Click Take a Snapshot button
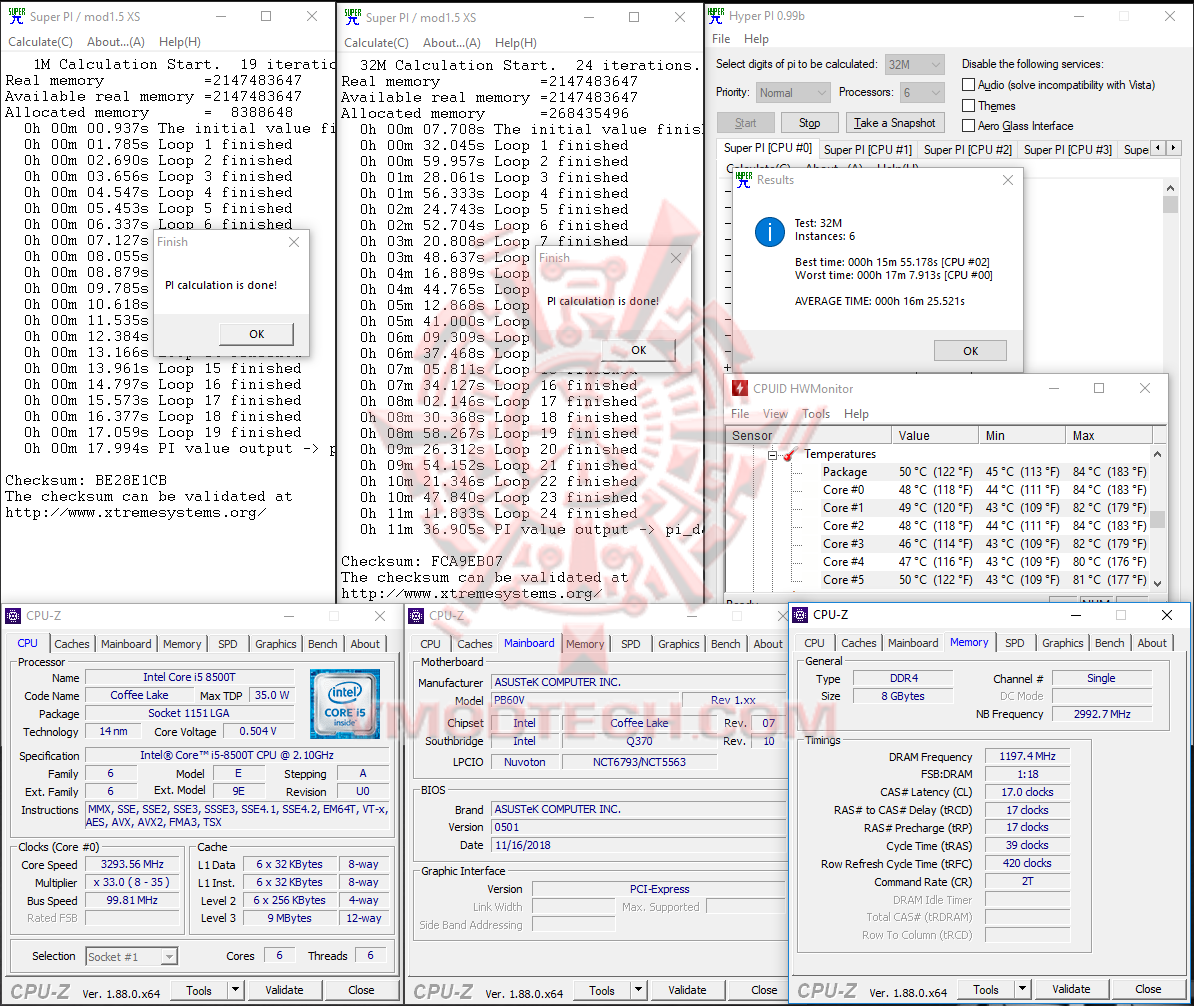The width and height of the screenshot is (1194, 1006). coord(894,123)
